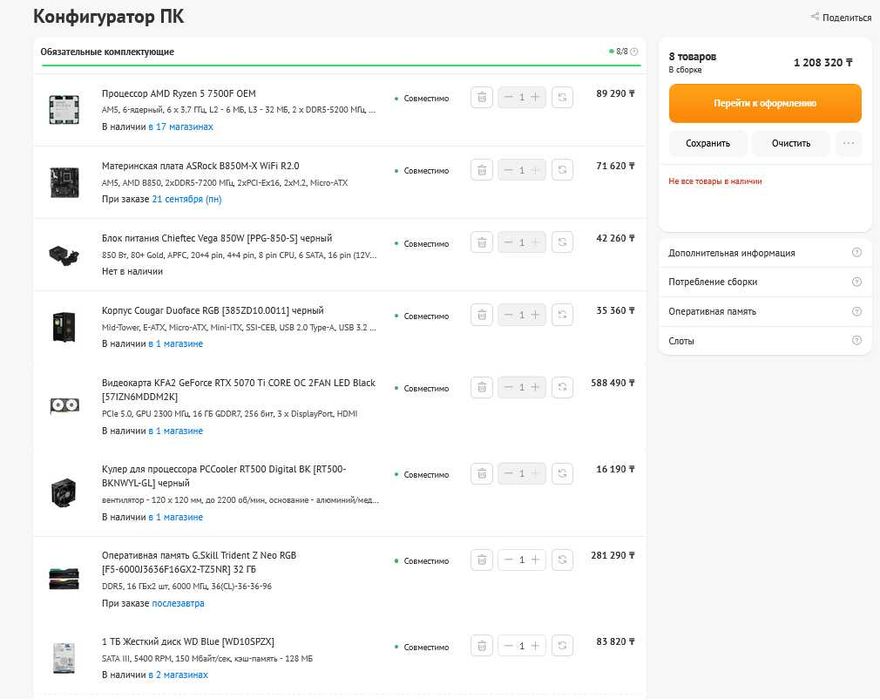880x700 pixels.
Task: Click 'Обязательные комплектующие' section header
Action: tap(107, 52)
